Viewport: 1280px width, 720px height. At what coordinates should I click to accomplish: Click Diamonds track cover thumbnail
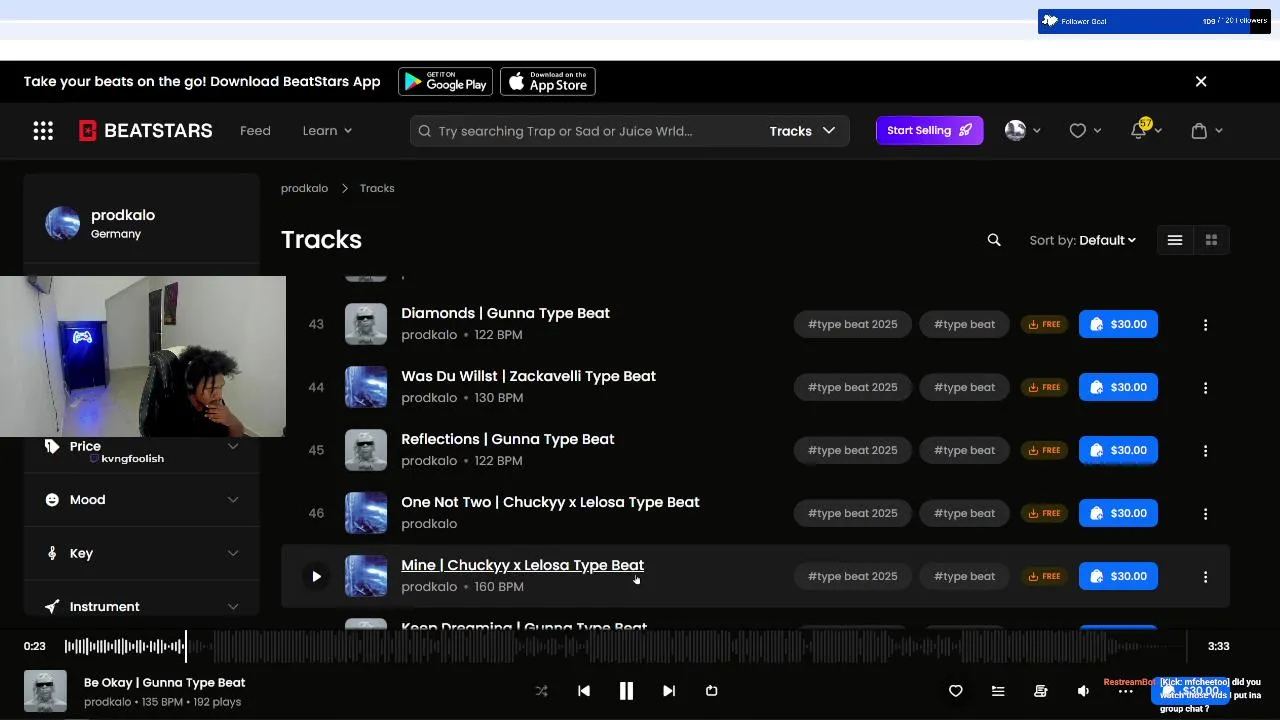366,324
